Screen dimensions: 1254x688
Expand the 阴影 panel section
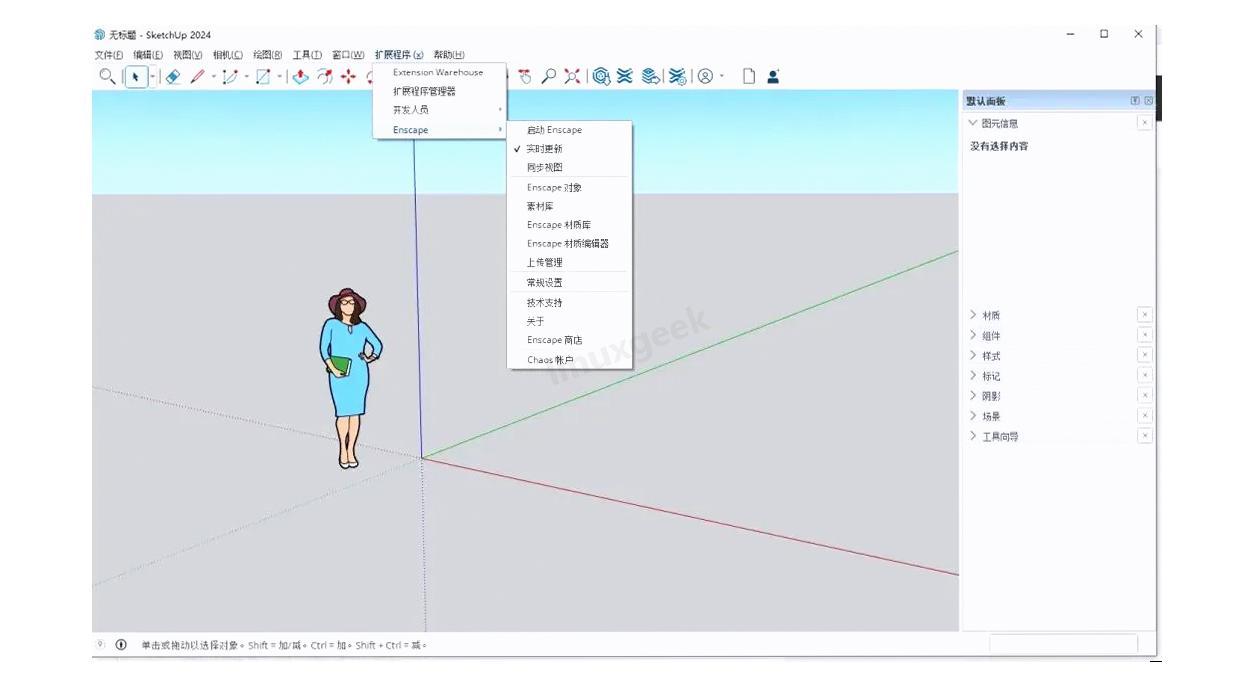(x=991, y=396)
